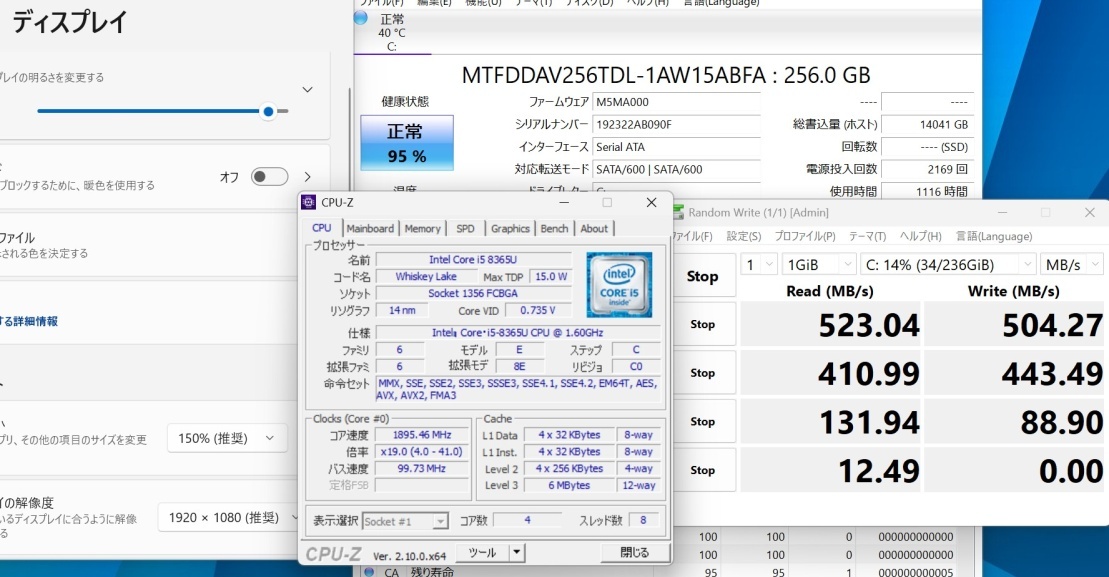Viewport: 1109px width, 577px height.
Task: Switch to the Memory tab in CPU-Z
Action: click(422, 228)
